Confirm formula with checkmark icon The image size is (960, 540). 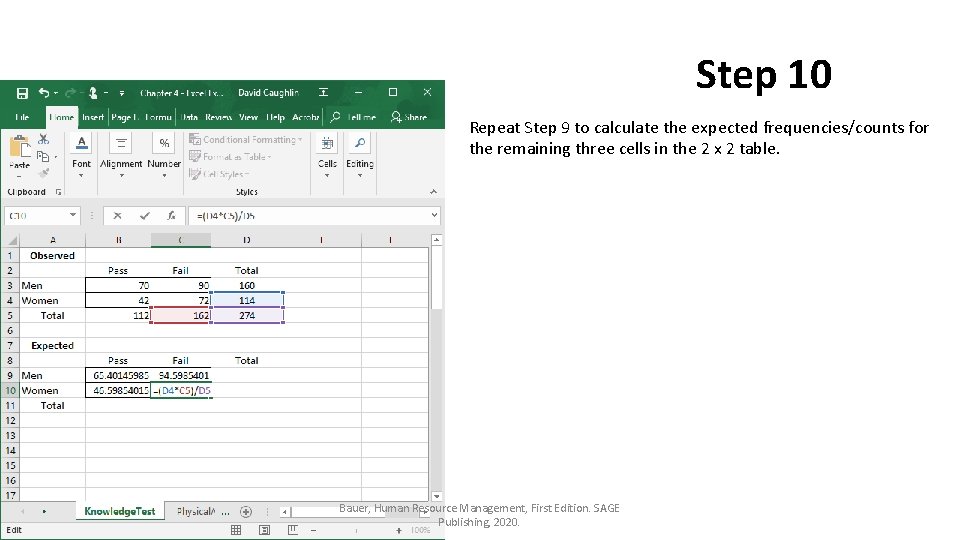(144, 216)
